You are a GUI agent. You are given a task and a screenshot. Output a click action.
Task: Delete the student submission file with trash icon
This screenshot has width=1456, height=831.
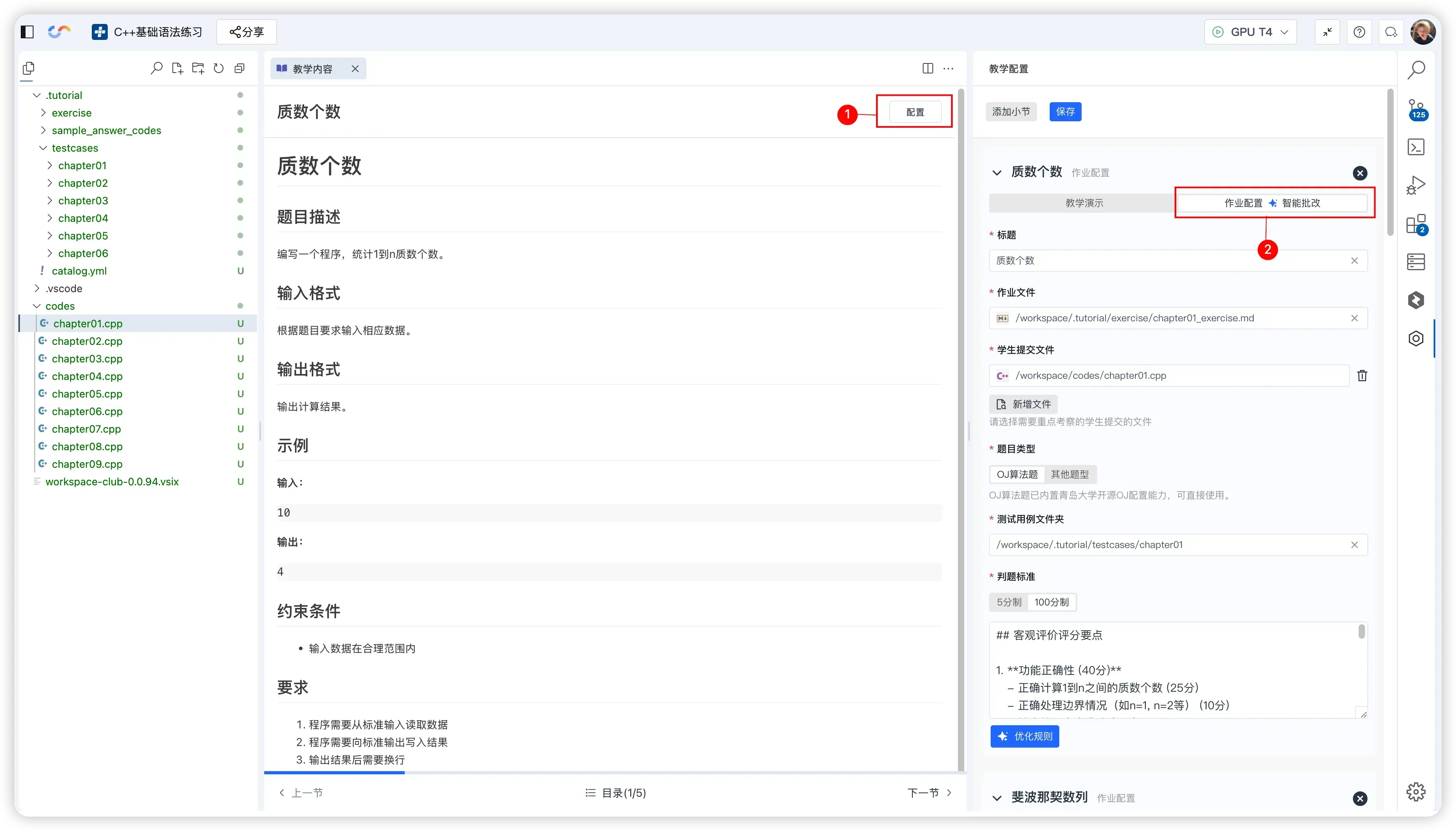coord(1362,376)
